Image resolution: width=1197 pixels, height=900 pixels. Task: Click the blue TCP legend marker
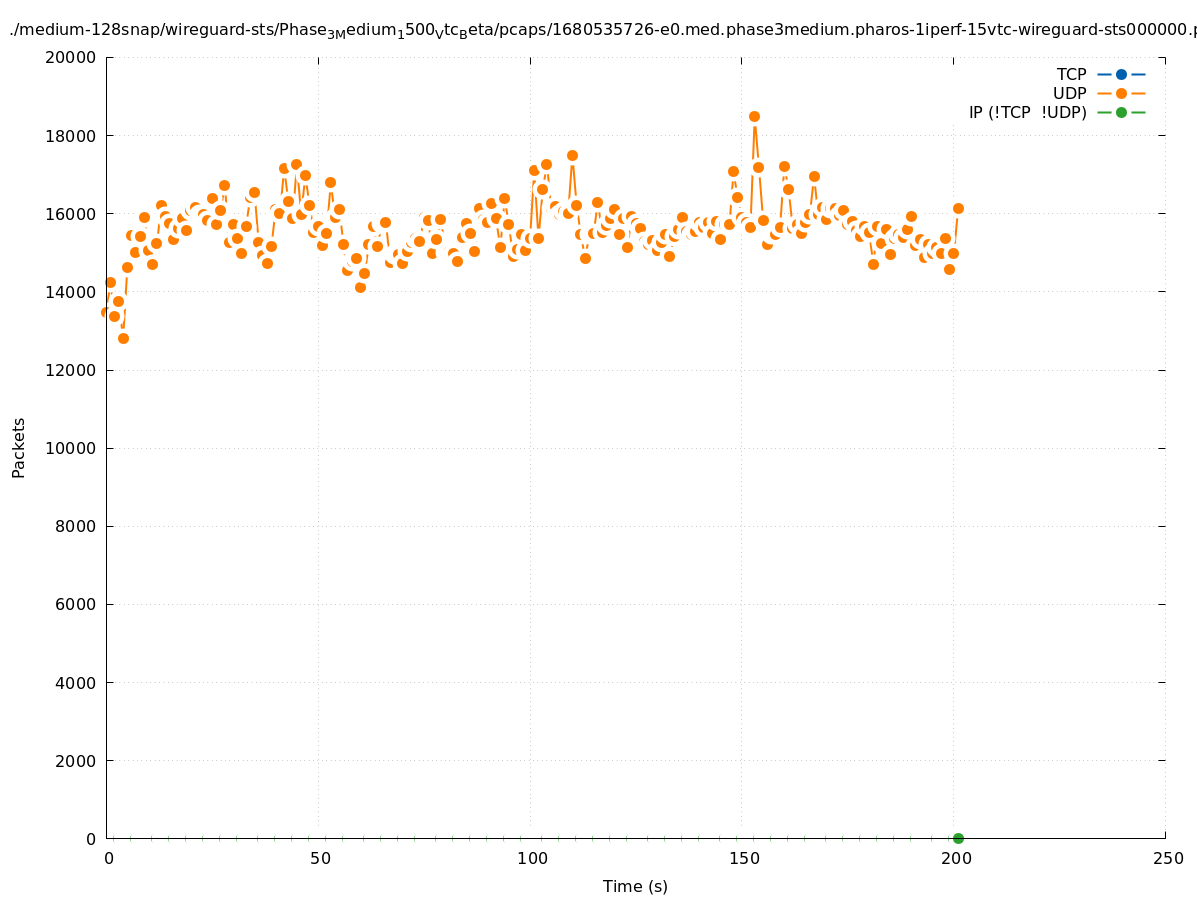click(1121, 74)
